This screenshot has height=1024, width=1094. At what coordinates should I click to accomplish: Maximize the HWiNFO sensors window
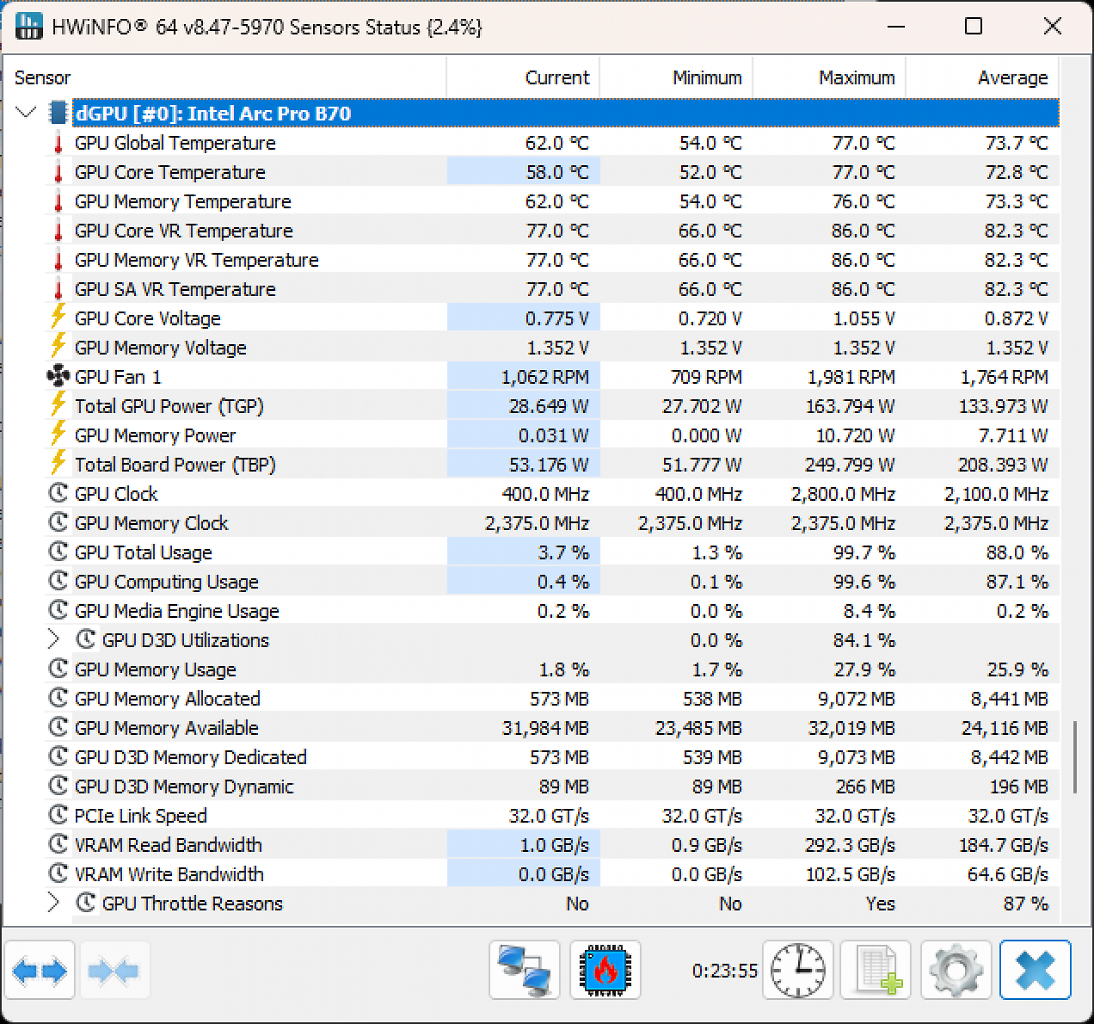click(x=973, y=27)
